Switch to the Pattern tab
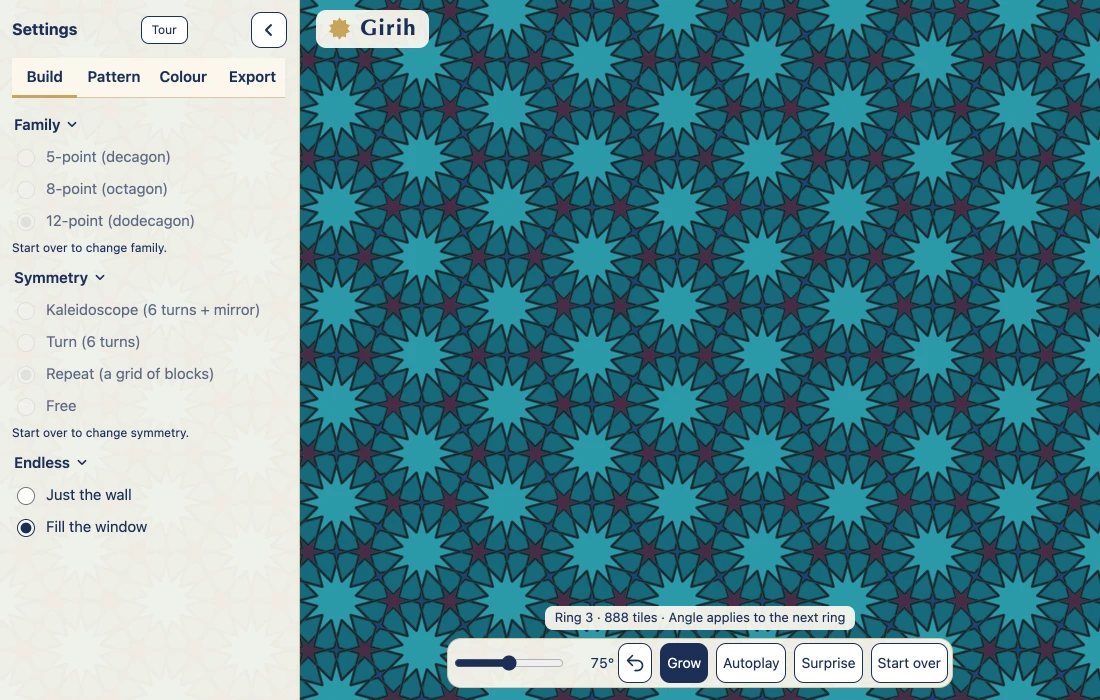1100x700 pixels. click(114, 77)
